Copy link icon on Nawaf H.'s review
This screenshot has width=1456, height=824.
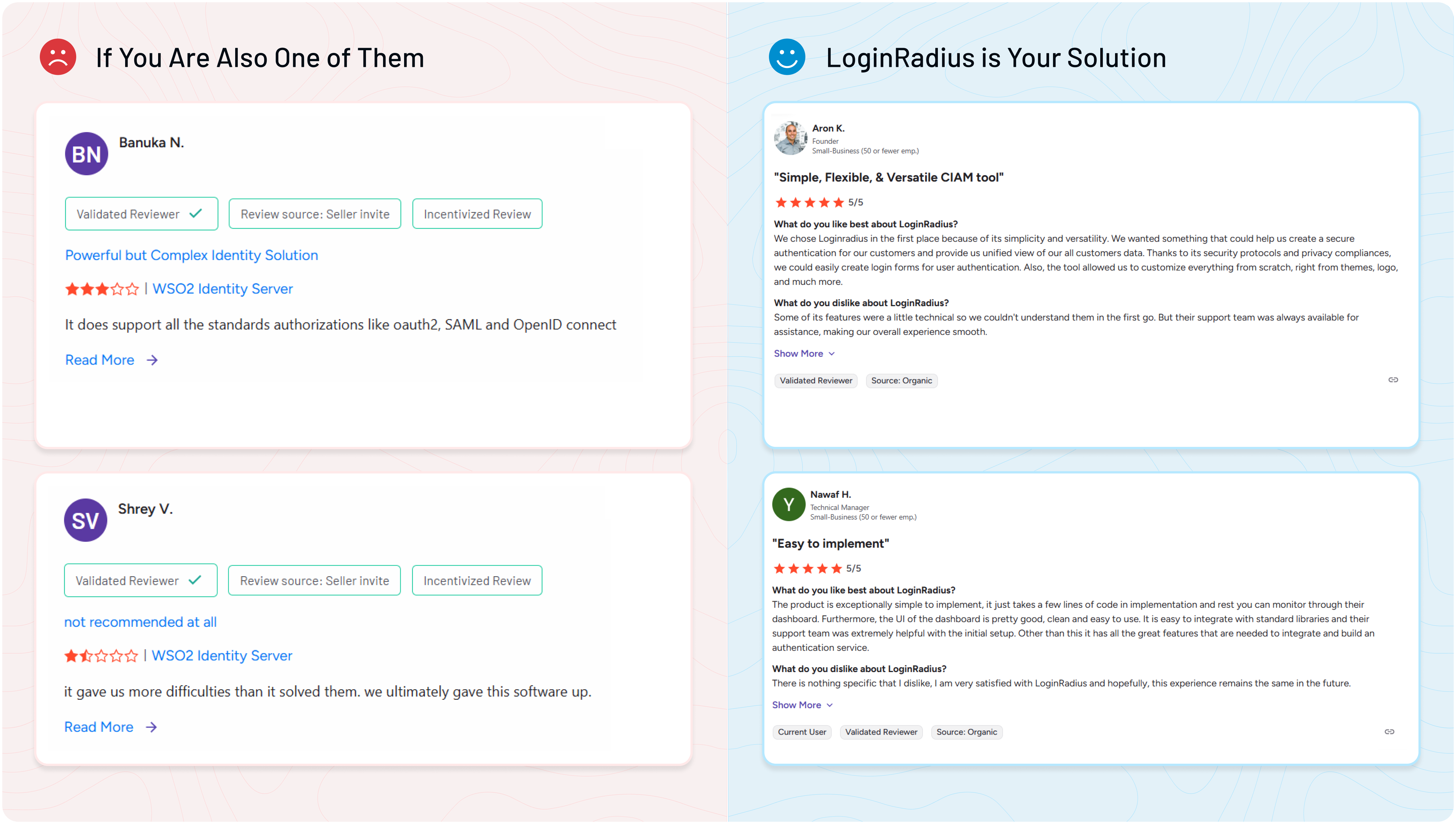(x=1389, y=732)
